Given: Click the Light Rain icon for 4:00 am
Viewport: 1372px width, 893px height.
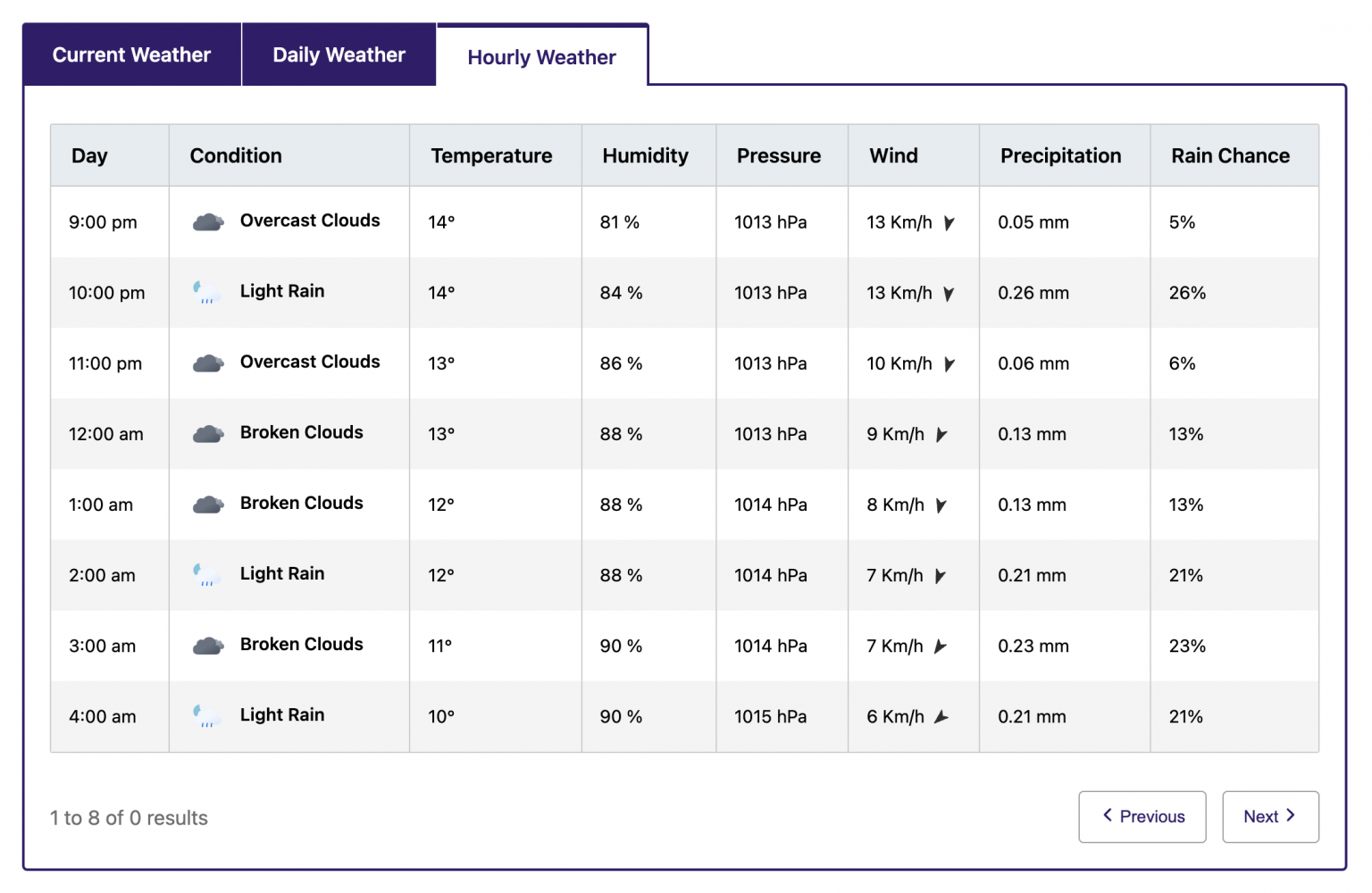Looking at the screenshot, I should point(208,715).
